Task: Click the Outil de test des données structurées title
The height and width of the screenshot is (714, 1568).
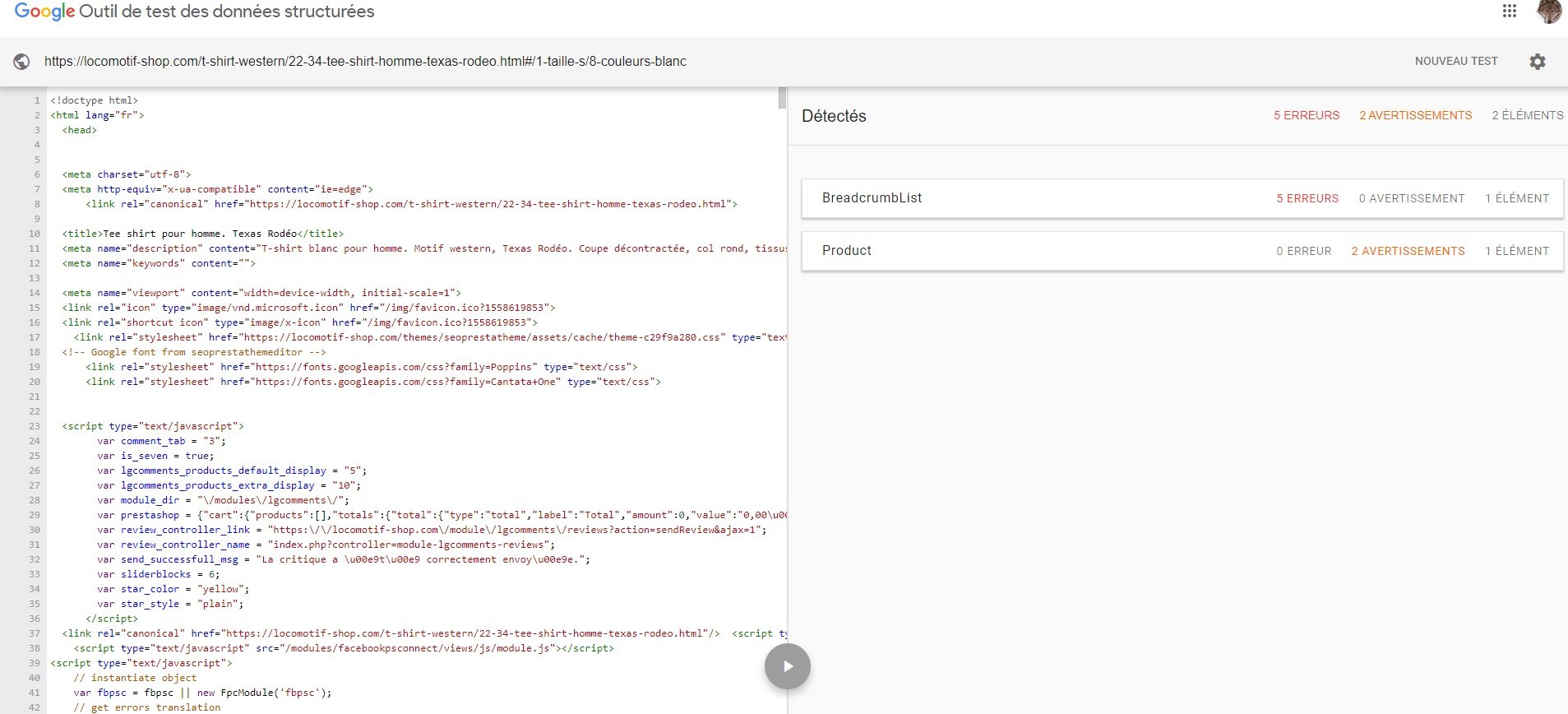Action: (227, 12)
